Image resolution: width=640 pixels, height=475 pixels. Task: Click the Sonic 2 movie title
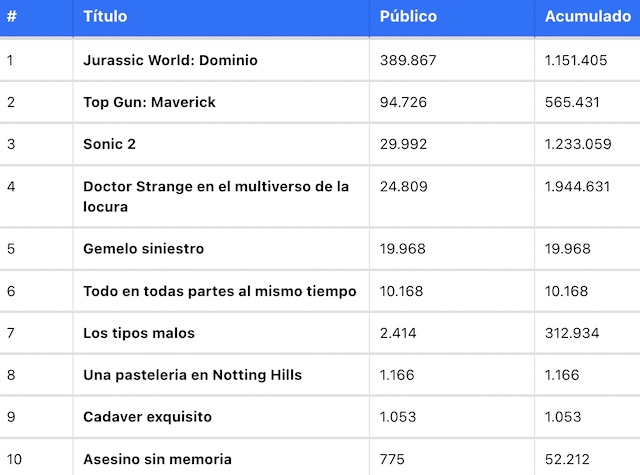point(109,144)
